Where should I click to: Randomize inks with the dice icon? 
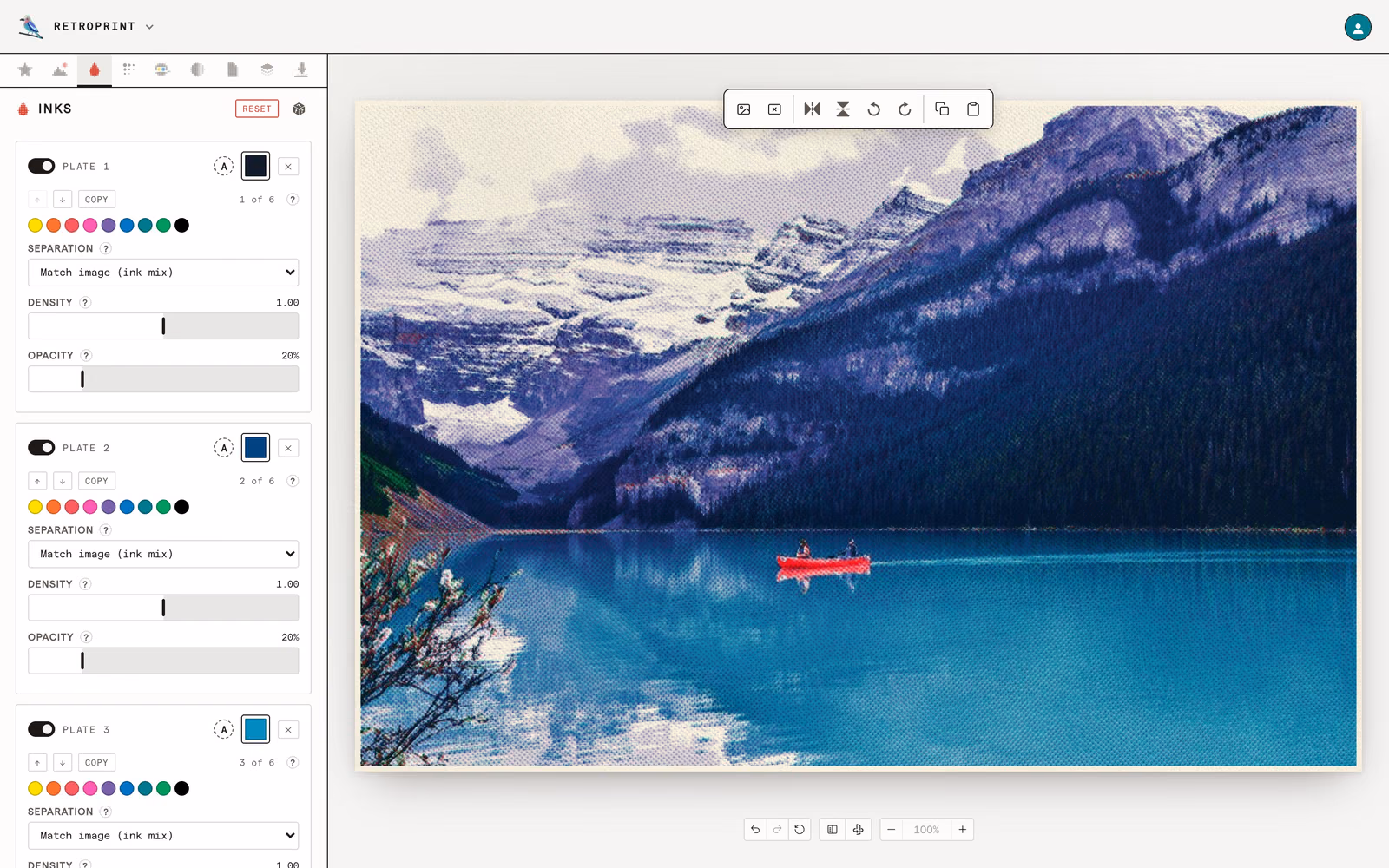(x=299, y=108)
